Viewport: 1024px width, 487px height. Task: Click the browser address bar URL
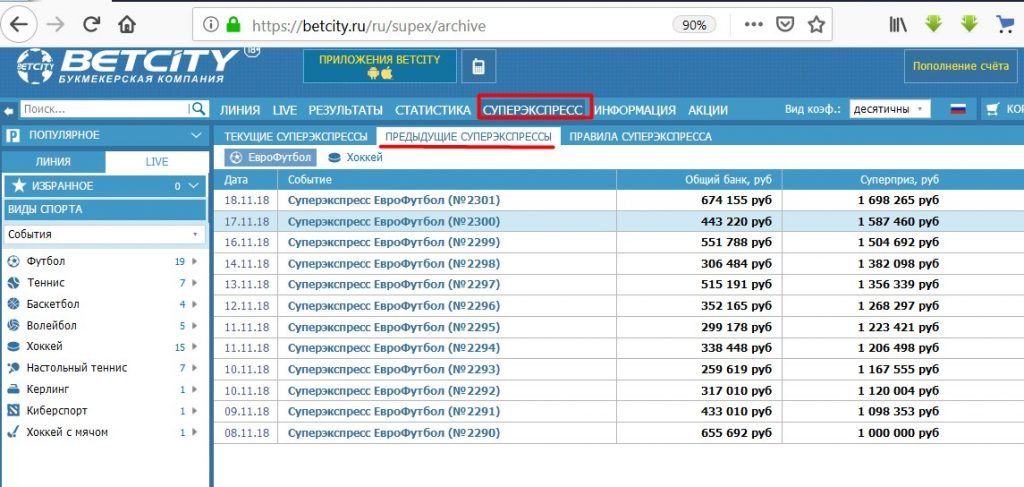[x=368, y=25]
